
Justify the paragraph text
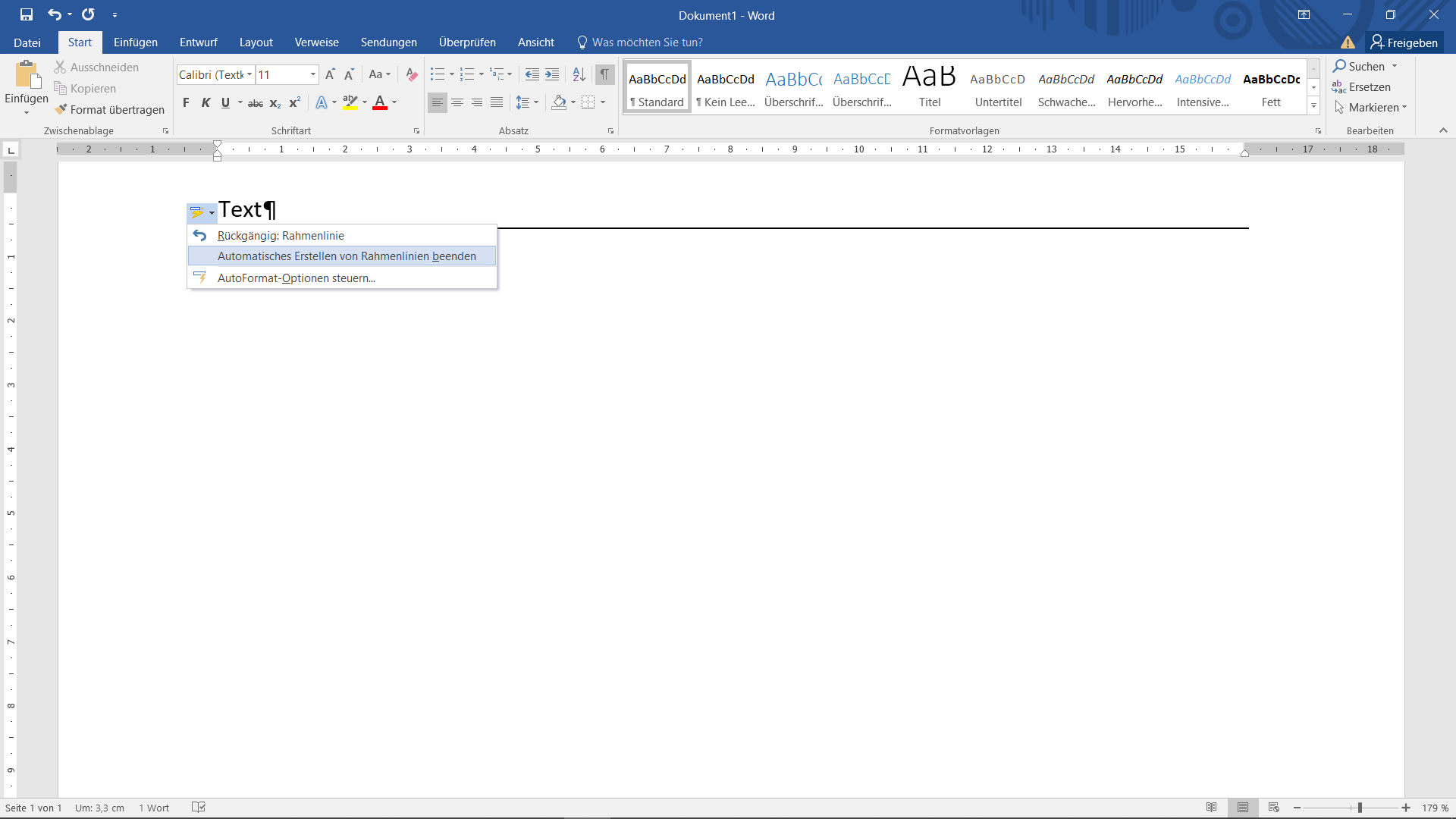(497, 102)
